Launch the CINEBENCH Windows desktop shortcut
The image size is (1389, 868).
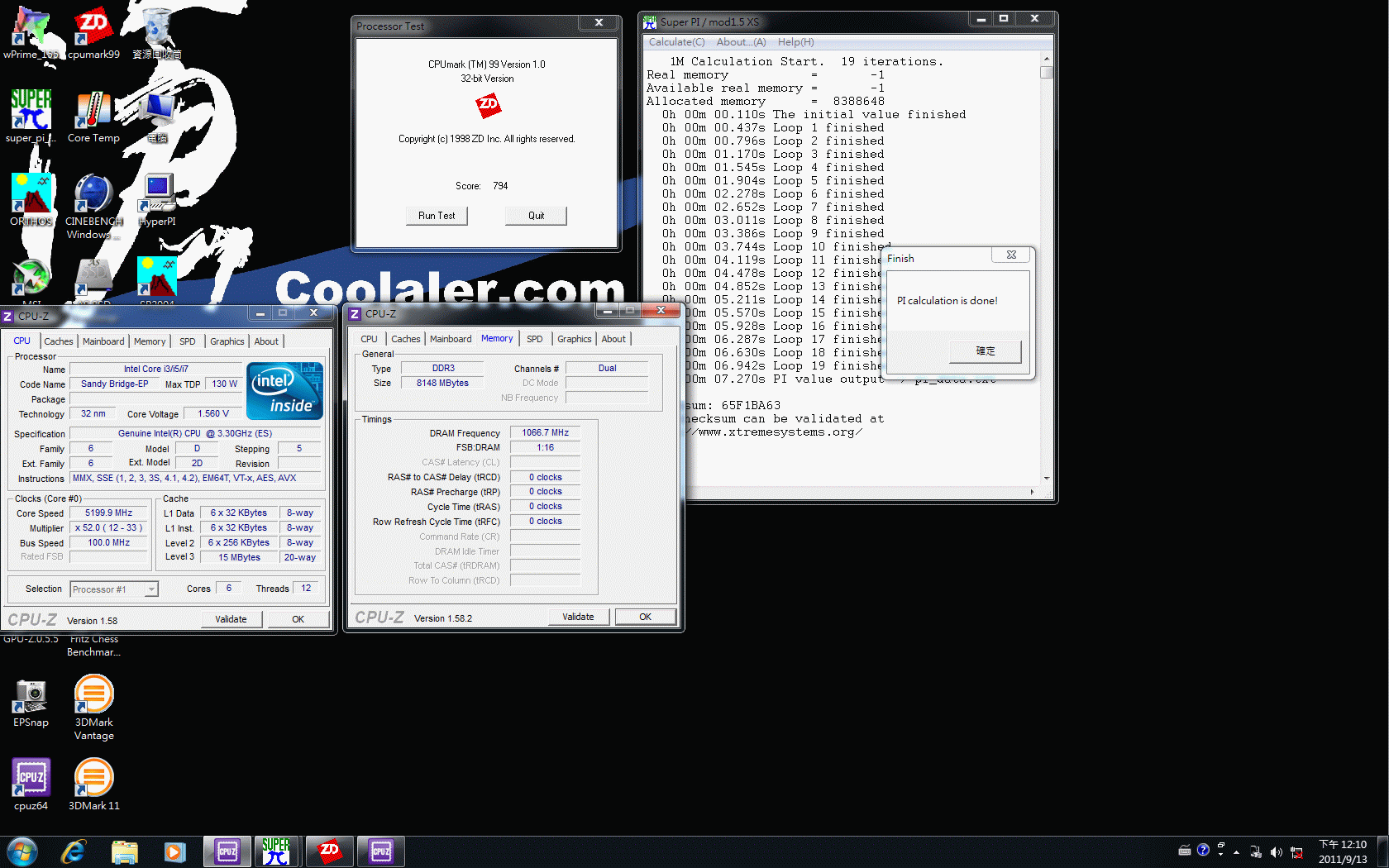(93, 207)
